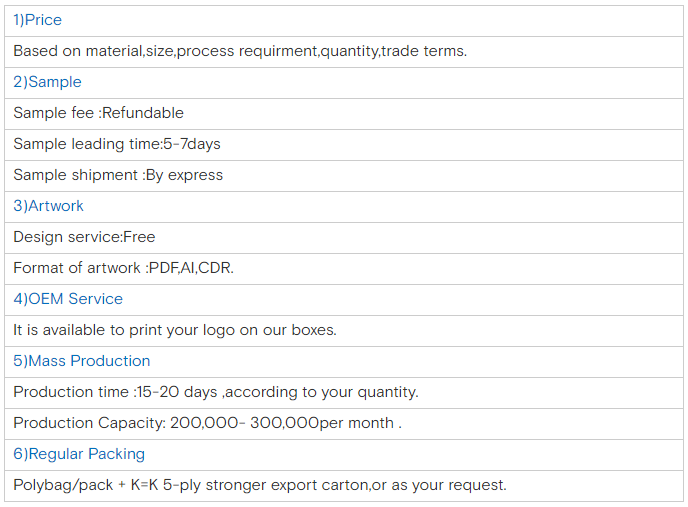Image resolution: width=688 pixels, height=507 pixels.
Task: Select the "Format of artwork" row
Action: click(x=123, y=268)
